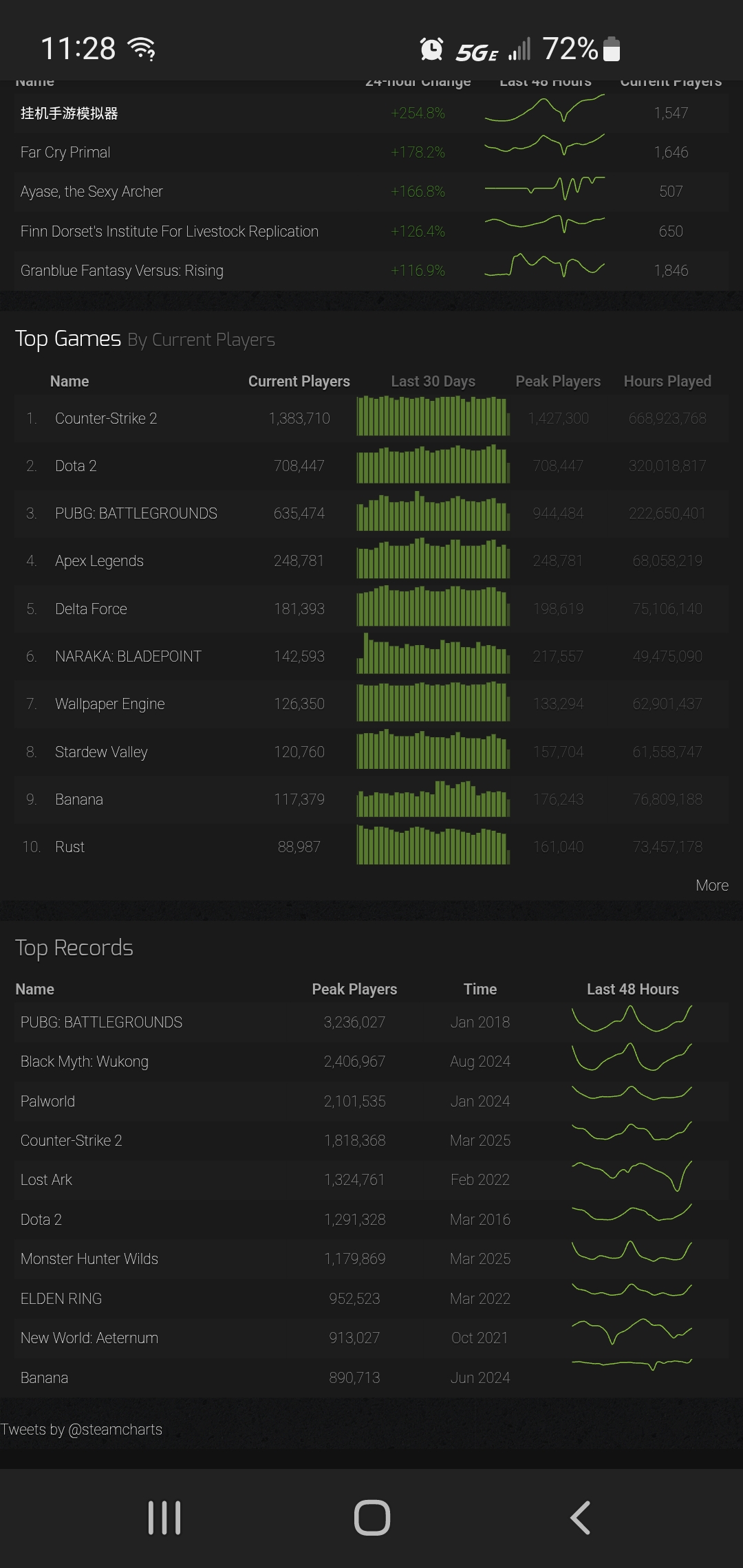This screenshot has width=743, height=1568.
Task: Select peak players value 2,406,967
Action: pos(354,1061)
